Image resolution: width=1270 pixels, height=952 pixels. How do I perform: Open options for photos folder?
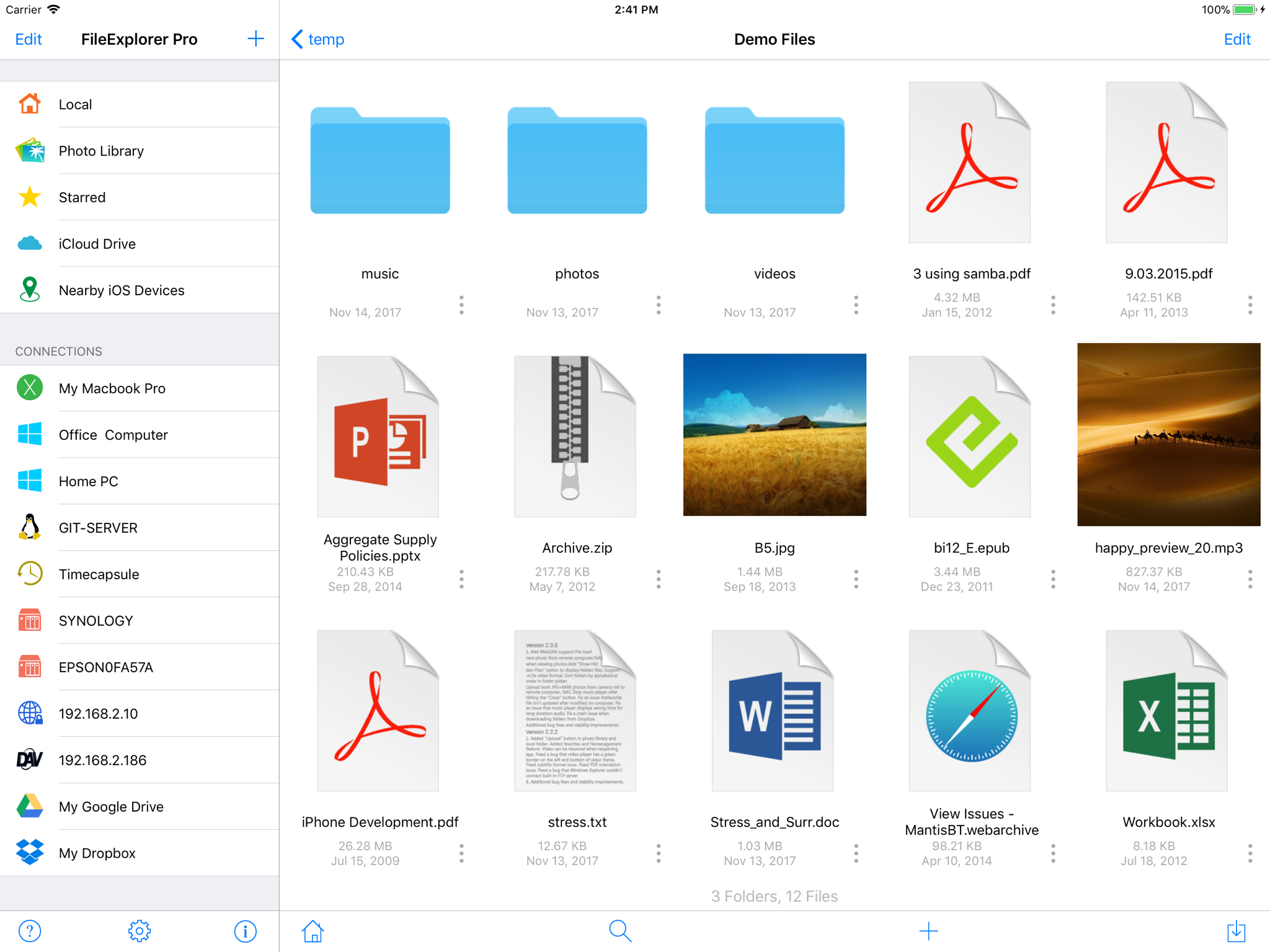pyautogui.click(x=659, y=305)
